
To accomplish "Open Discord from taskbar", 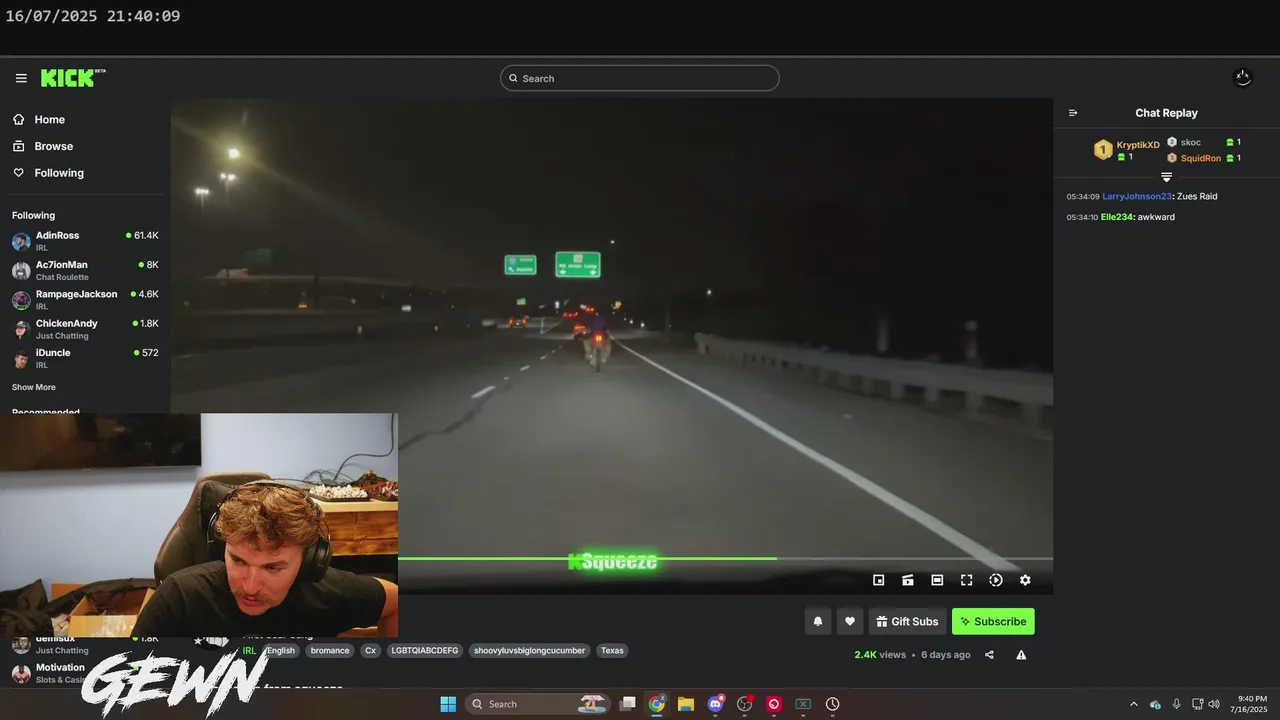I will point(715,704).
